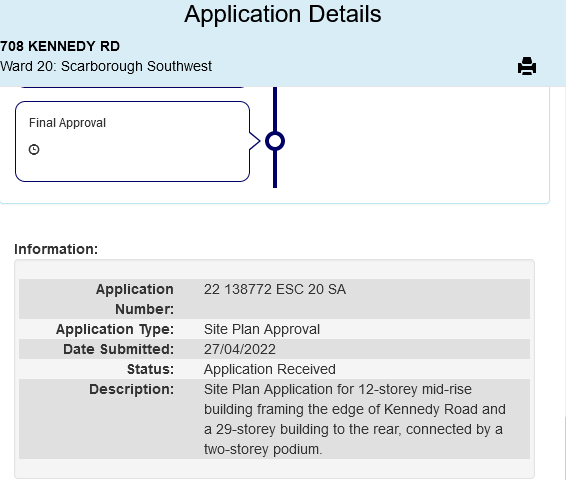Screen dimensions: 566x480
Task: Click the Status field label
Action: coord(150,369)
